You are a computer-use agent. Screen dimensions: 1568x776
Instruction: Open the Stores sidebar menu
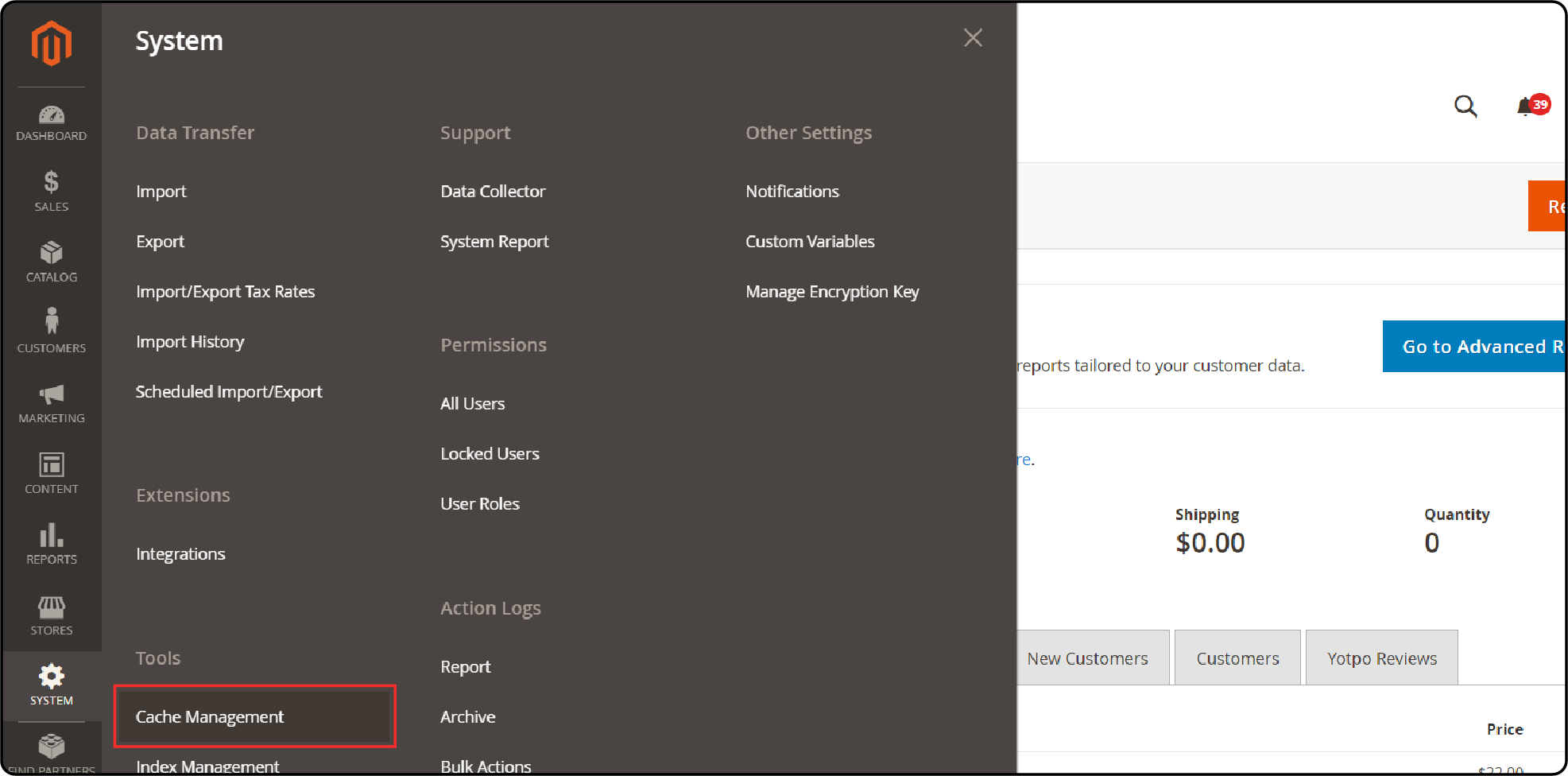tap(52, 615)
